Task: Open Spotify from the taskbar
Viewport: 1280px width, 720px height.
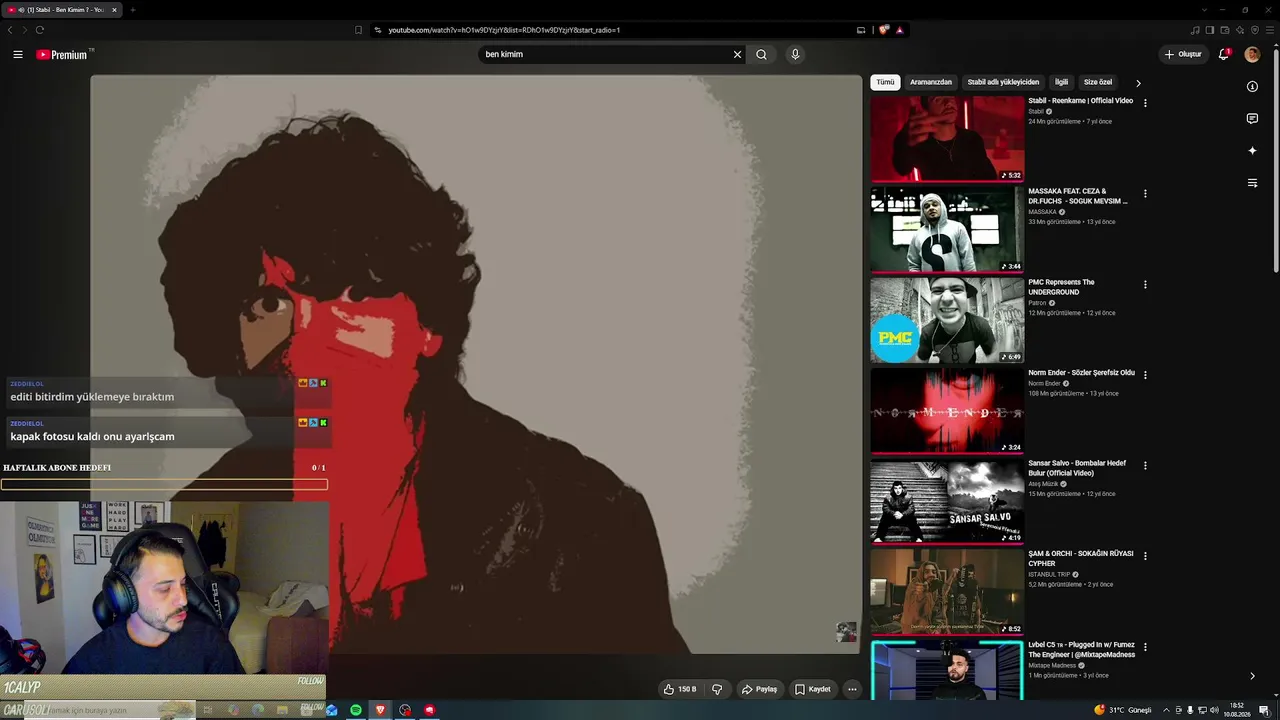Action: point(356,710)
